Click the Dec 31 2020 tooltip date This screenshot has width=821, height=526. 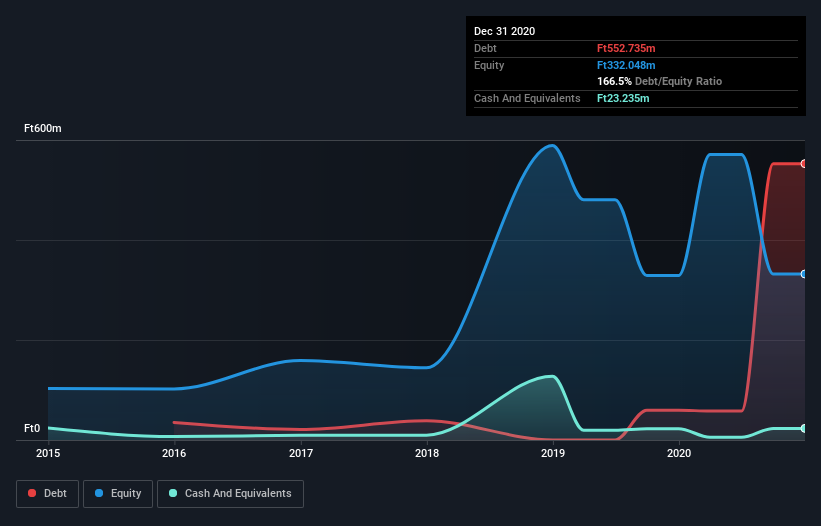(504, 31)
